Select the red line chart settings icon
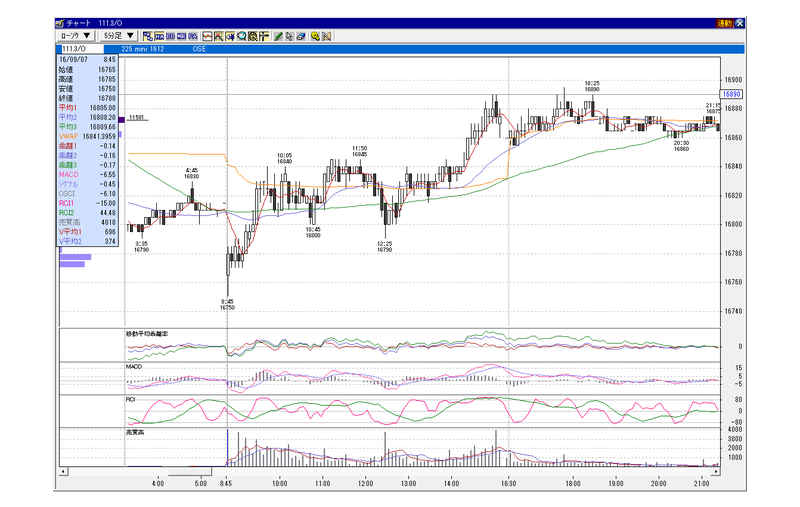 tap(207, 36)
